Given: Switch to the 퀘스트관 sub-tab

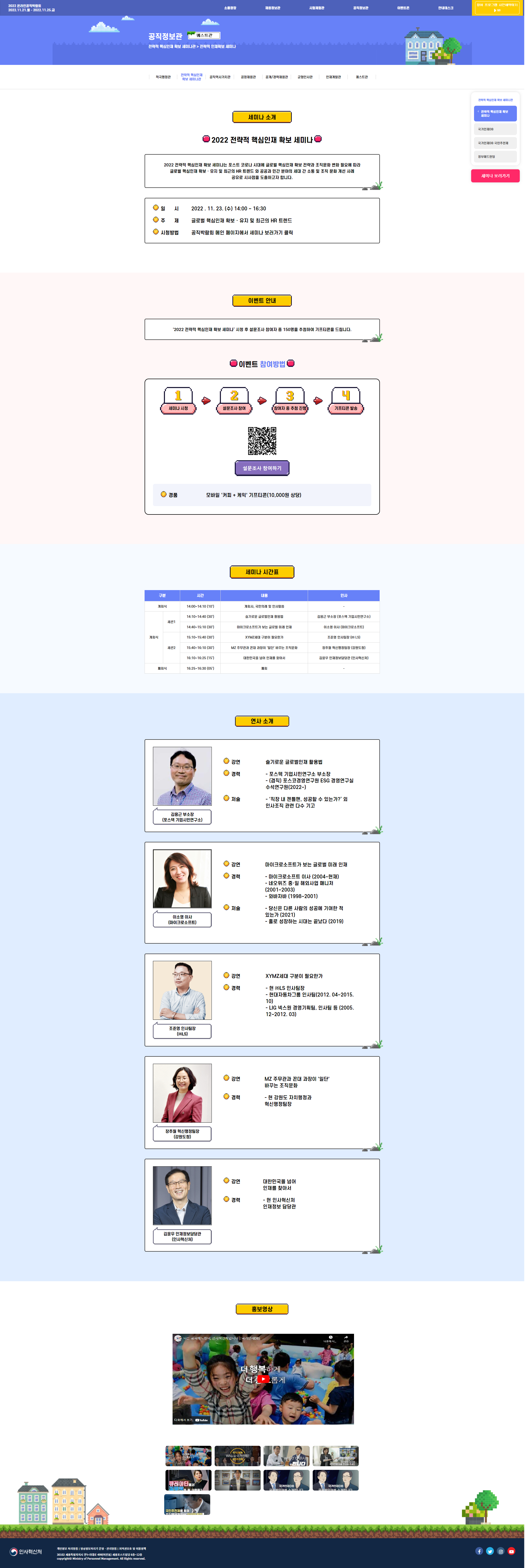Looking at the screenshot, I should click(362, 77).
